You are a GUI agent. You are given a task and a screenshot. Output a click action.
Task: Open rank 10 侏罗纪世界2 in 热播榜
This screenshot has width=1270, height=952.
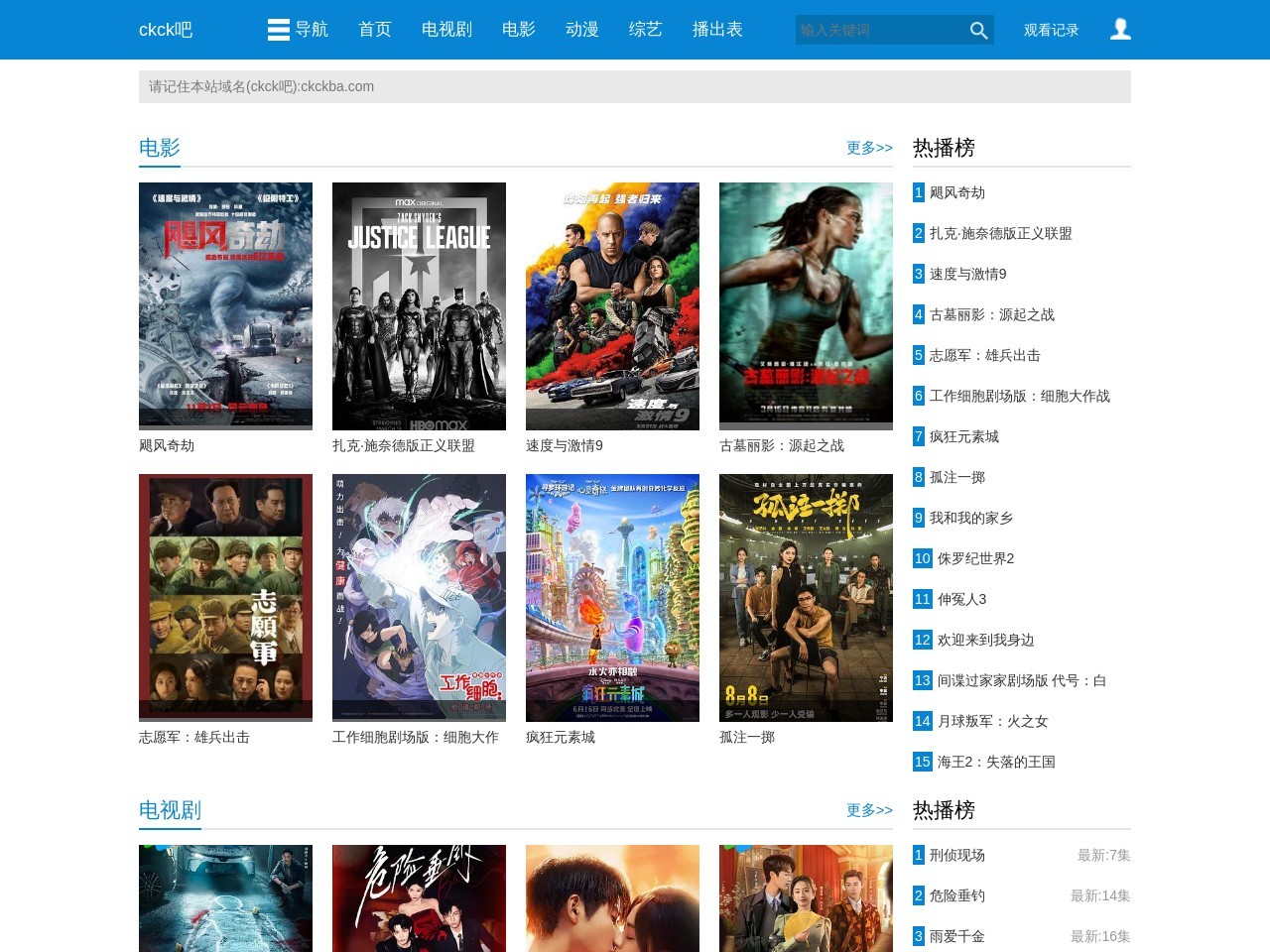pyautogui.click(x=976, y=558)
